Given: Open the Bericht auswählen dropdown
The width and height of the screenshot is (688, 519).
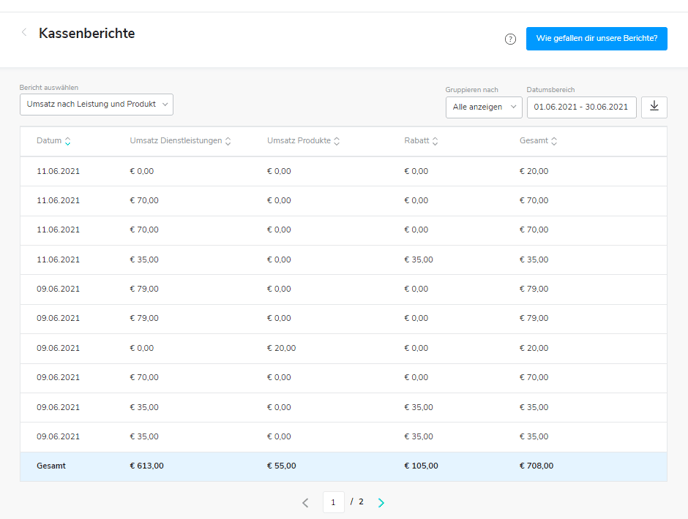Looking at the screenshot, I should [x=96, y=105].
